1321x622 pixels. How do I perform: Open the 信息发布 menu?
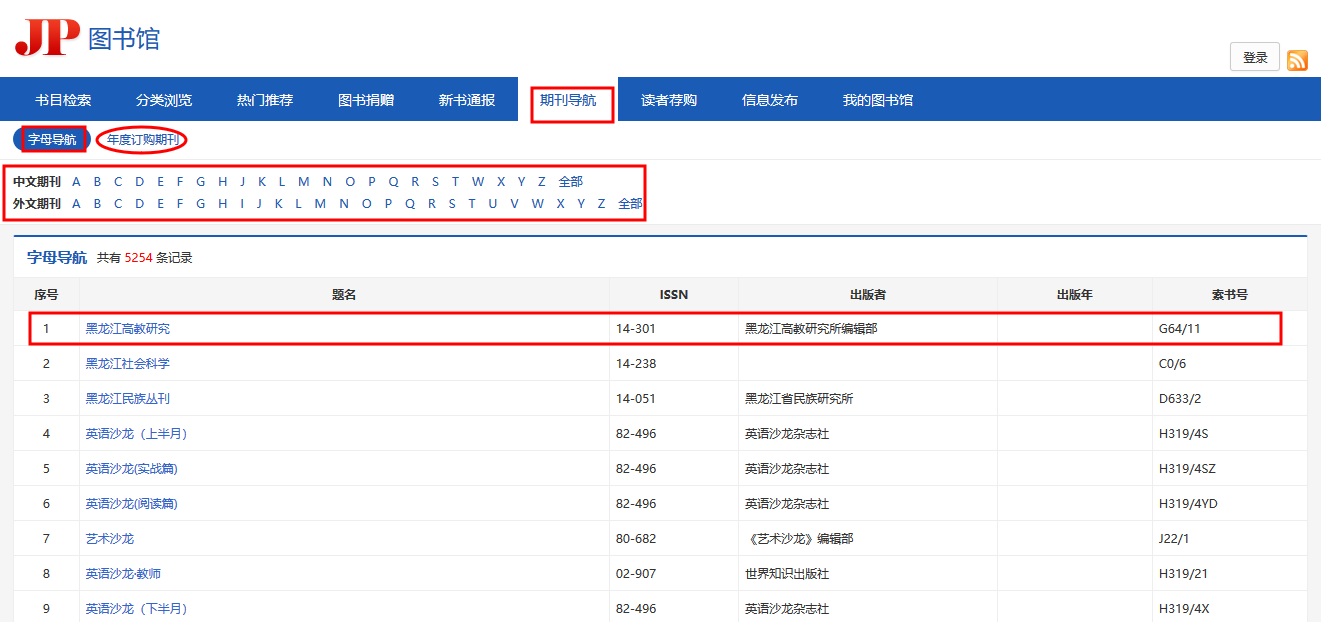click(770, 100)
